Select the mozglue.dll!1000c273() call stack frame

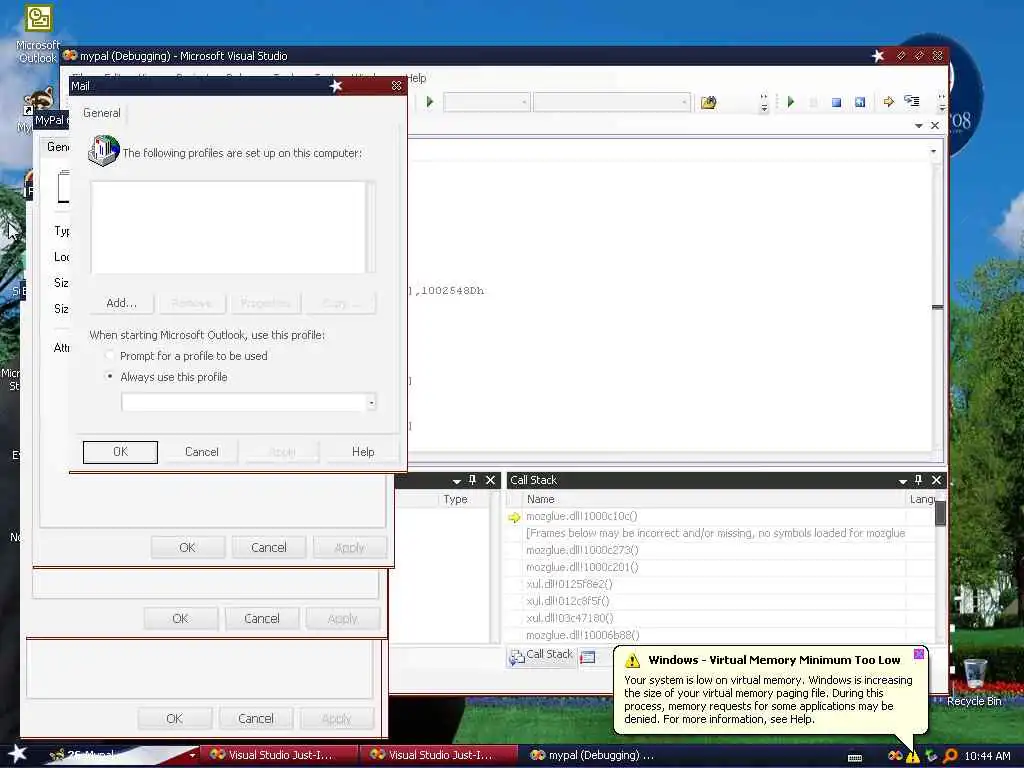click(x=583, y=550)
